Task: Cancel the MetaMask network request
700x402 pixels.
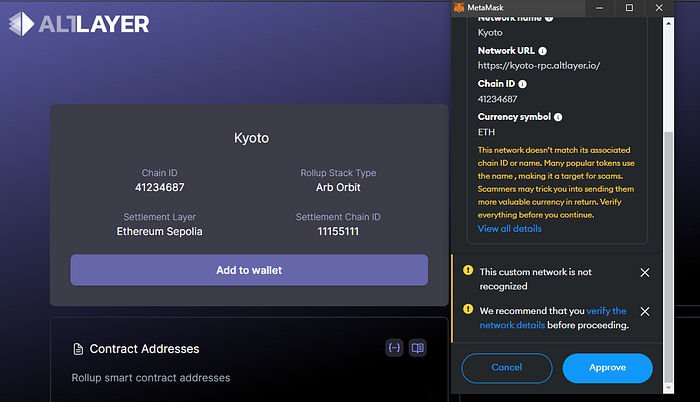Action: (x=507, y=368)
